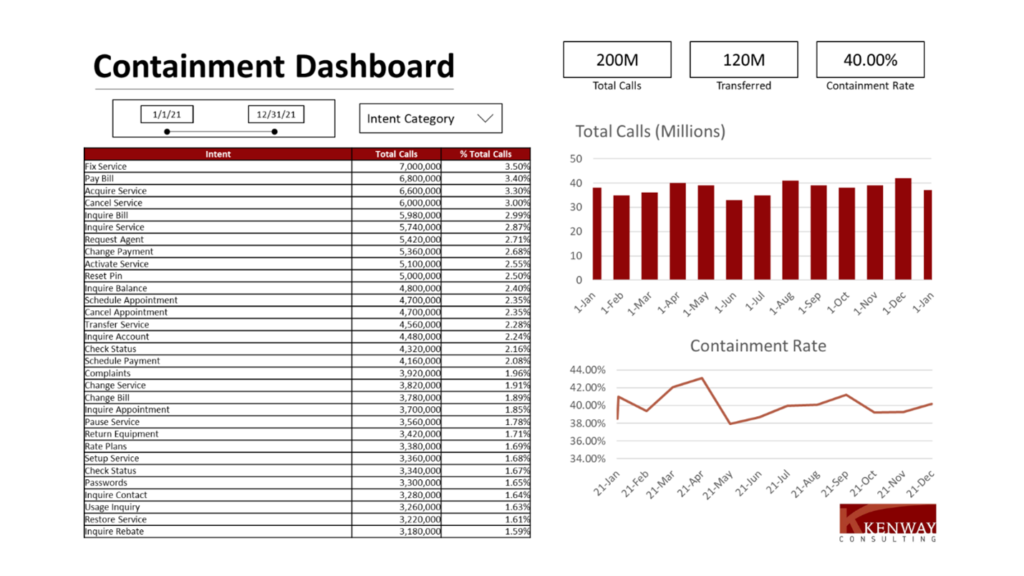
Task: Click the 7,000,000 total calls cell
Action: (396, 167)
